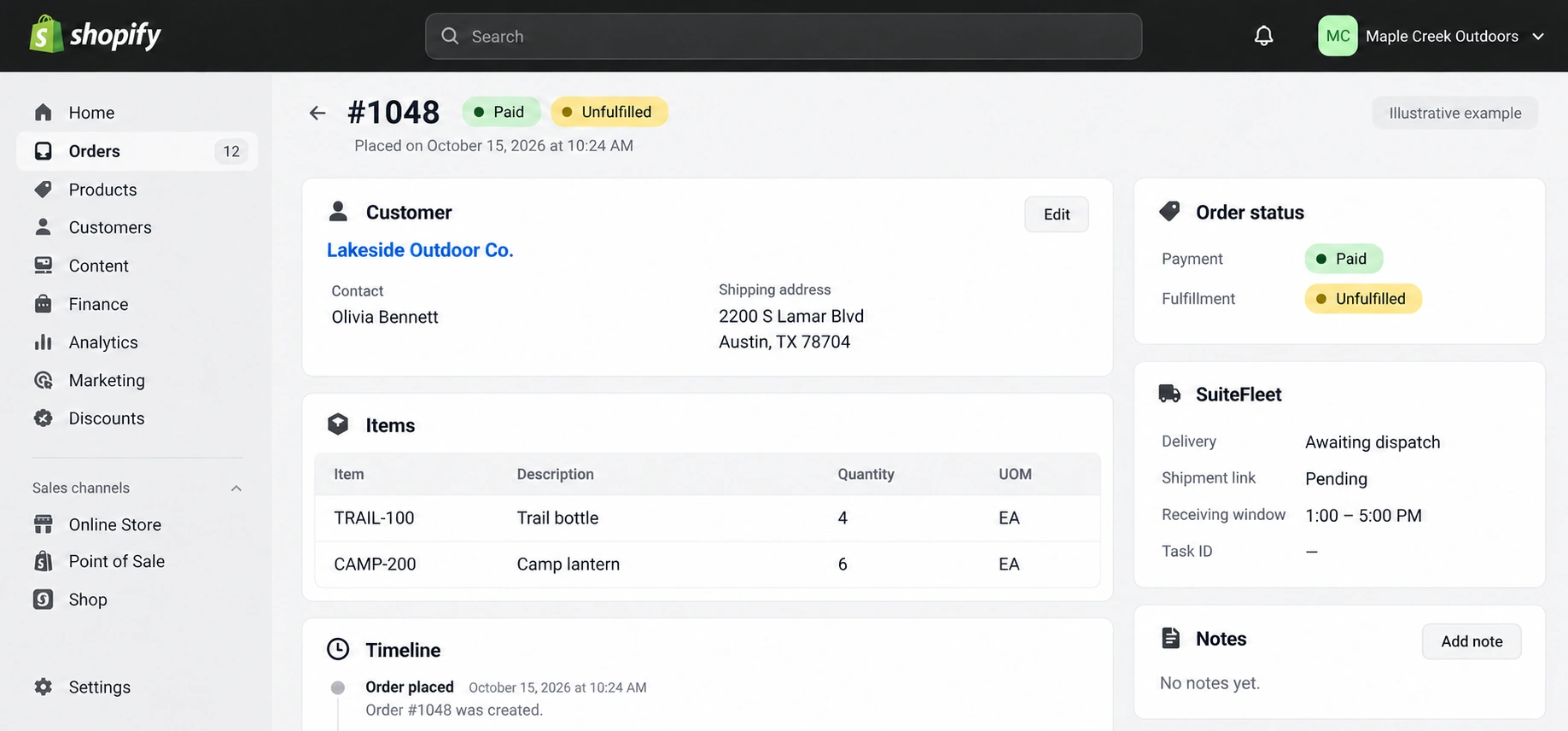
Task: Click the Products tag icon in sidebar
Action: point(44,190)
